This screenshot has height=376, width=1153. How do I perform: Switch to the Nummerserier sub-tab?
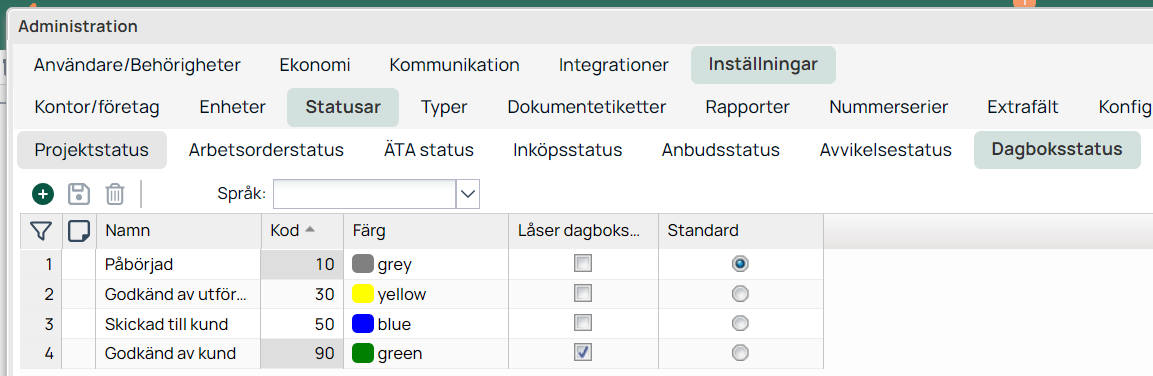(888, 107)
